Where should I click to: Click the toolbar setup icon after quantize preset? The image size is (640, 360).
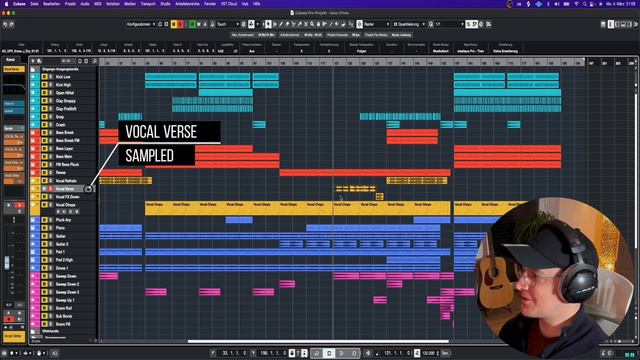click(x=489, y=24)
